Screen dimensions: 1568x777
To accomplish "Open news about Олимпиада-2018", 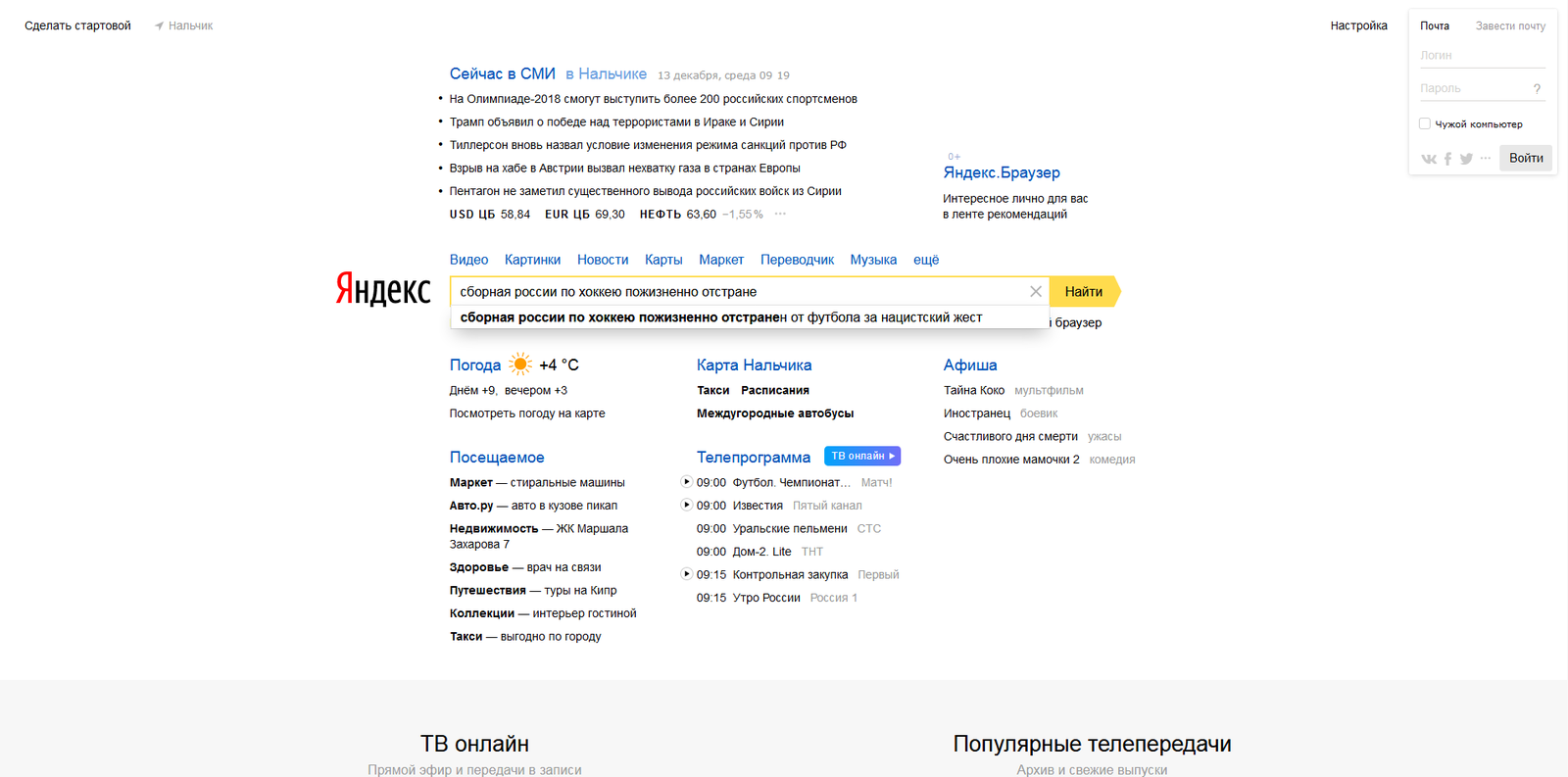I will point(653,99).
